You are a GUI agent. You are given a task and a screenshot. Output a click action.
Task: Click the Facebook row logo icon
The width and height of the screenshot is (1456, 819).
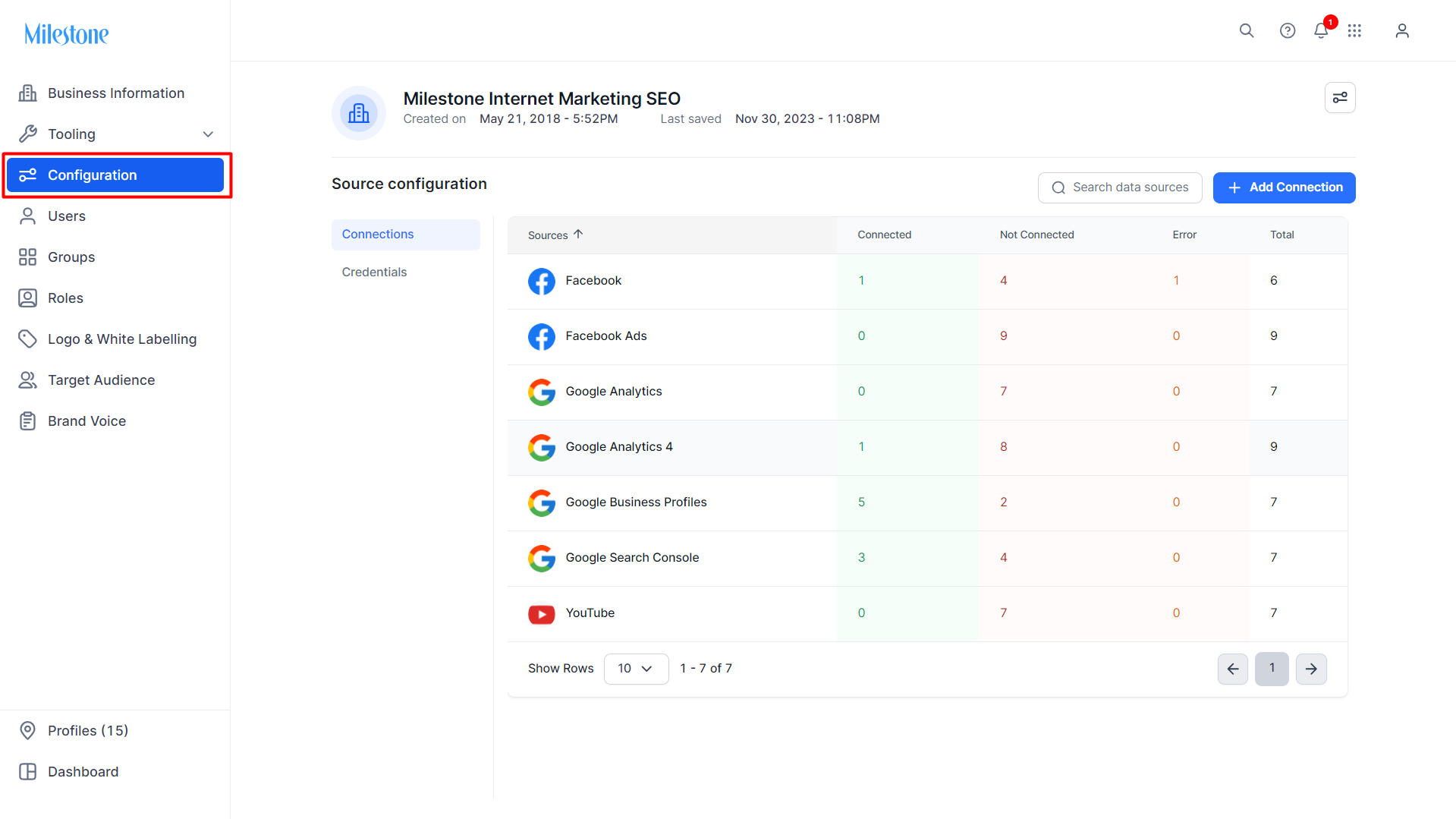(542, 282)
